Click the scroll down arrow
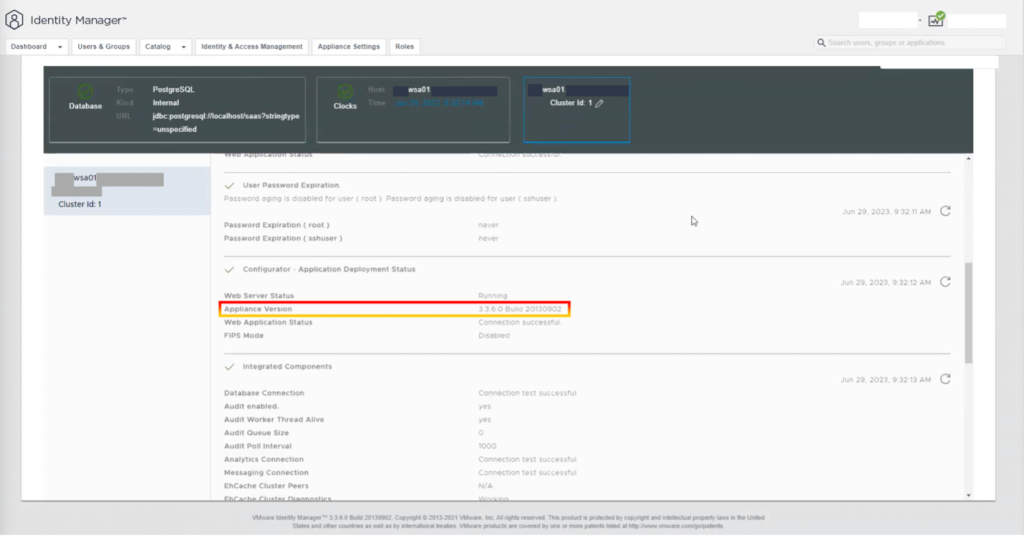The height and width of the screenshot is (538, 1024). tap(968, 495)
